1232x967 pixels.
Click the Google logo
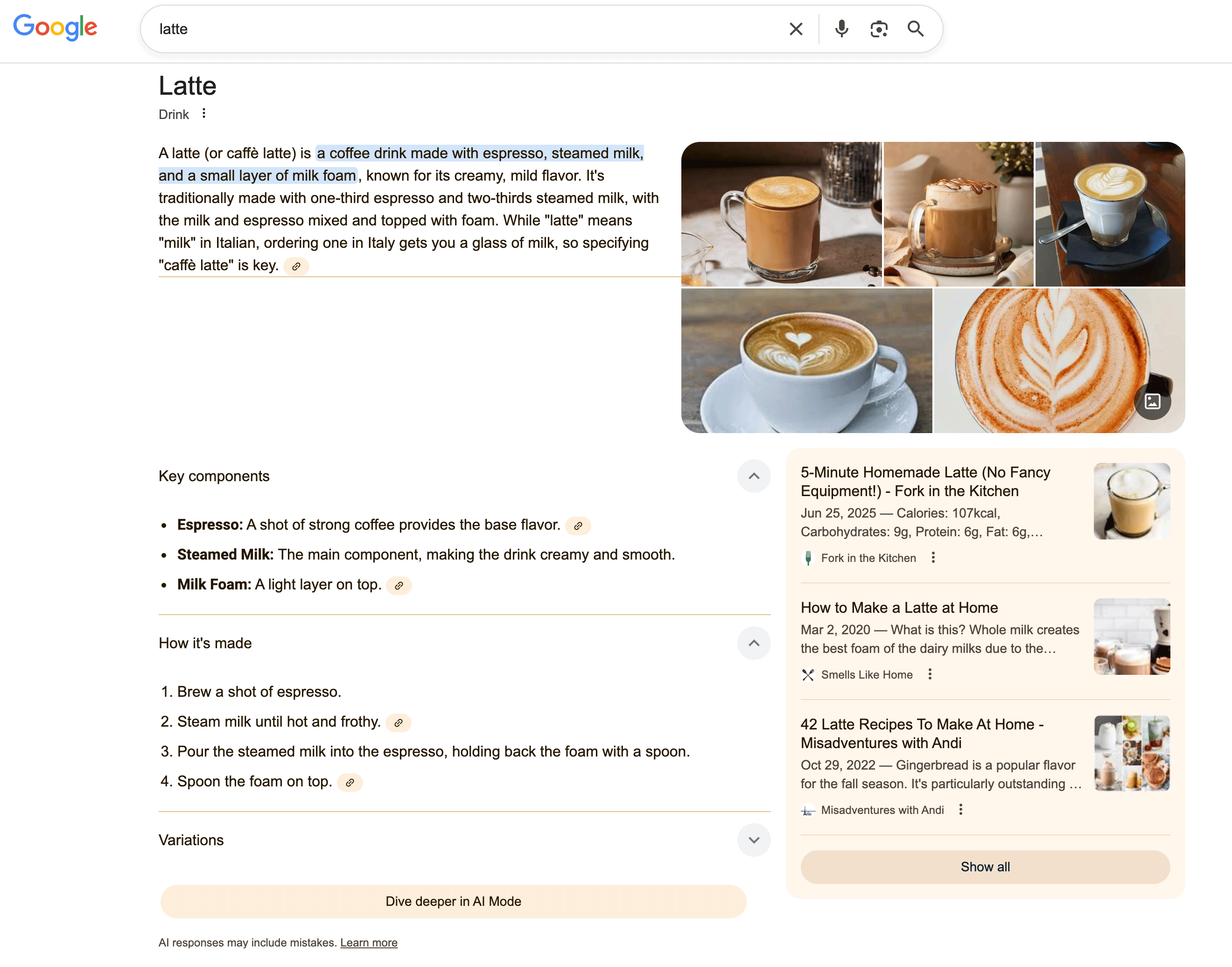pyautogui.click(x=55, y=27)
